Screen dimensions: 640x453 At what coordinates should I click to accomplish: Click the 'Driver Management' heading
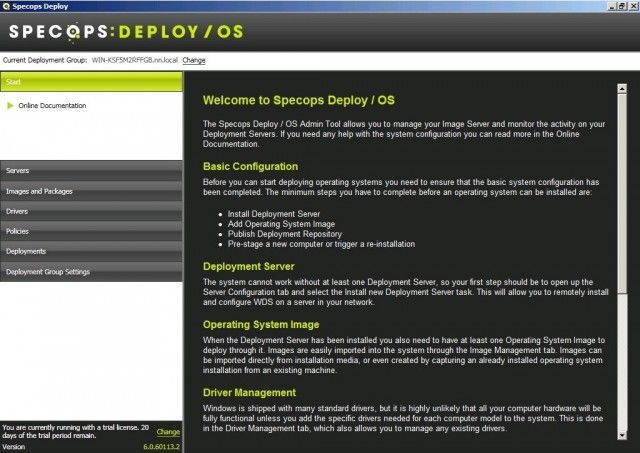pyautogui.click(x=249, y=393)
